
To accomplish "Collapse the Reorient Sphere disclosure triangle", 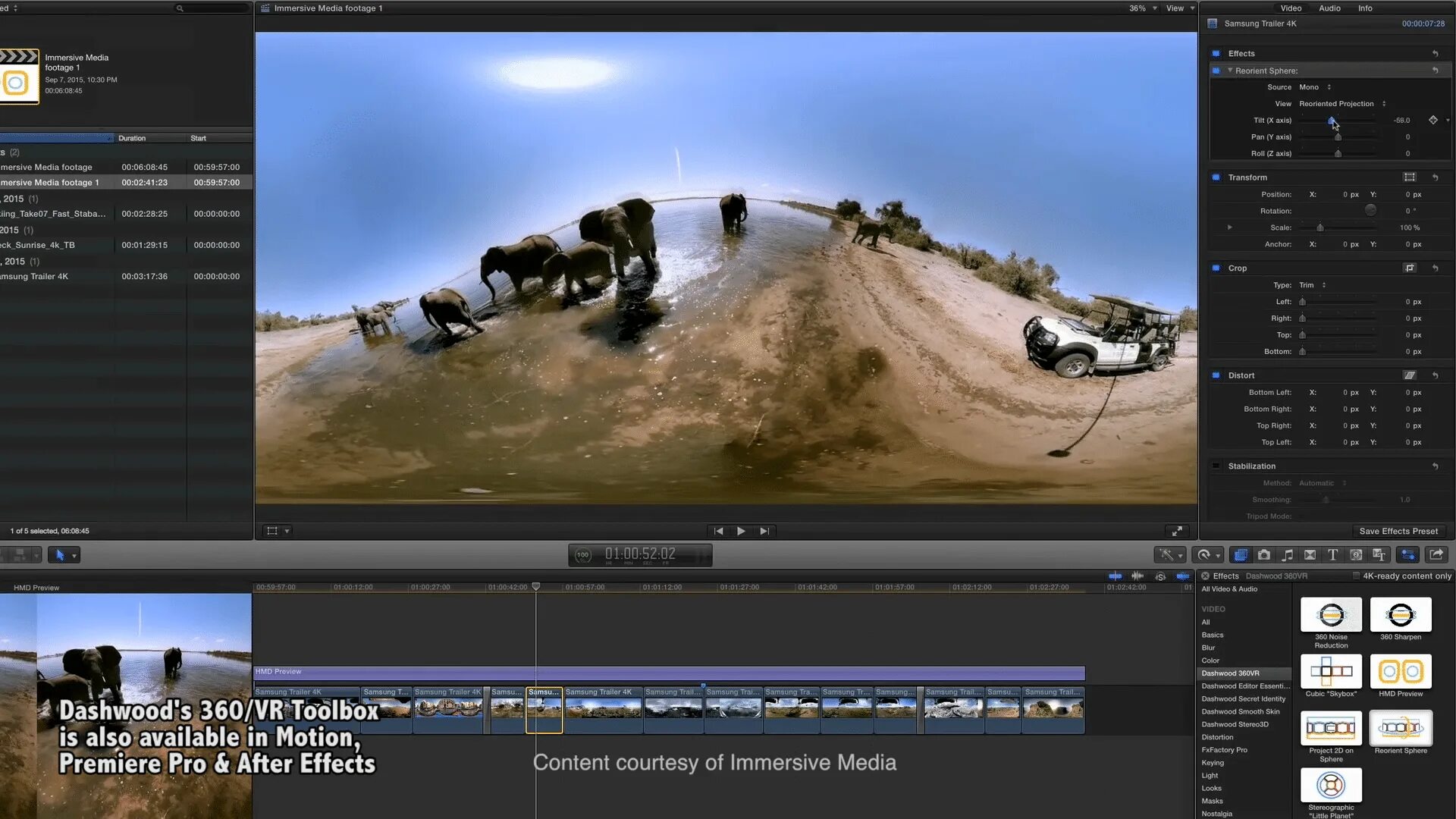I will (1230, 71).
